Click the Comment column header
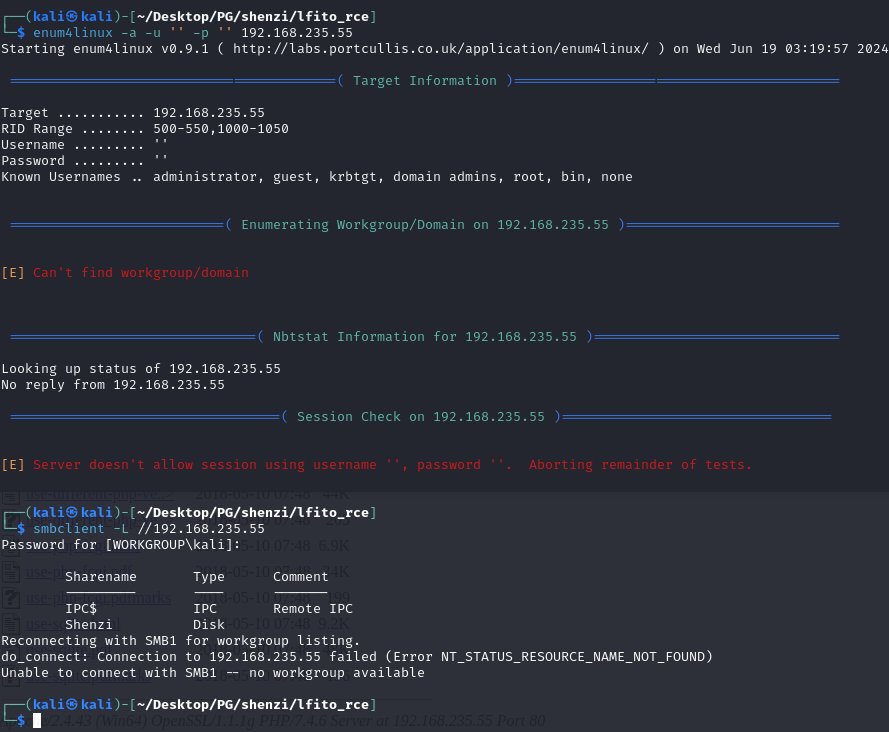889x732 pixels. click(300, 576)
